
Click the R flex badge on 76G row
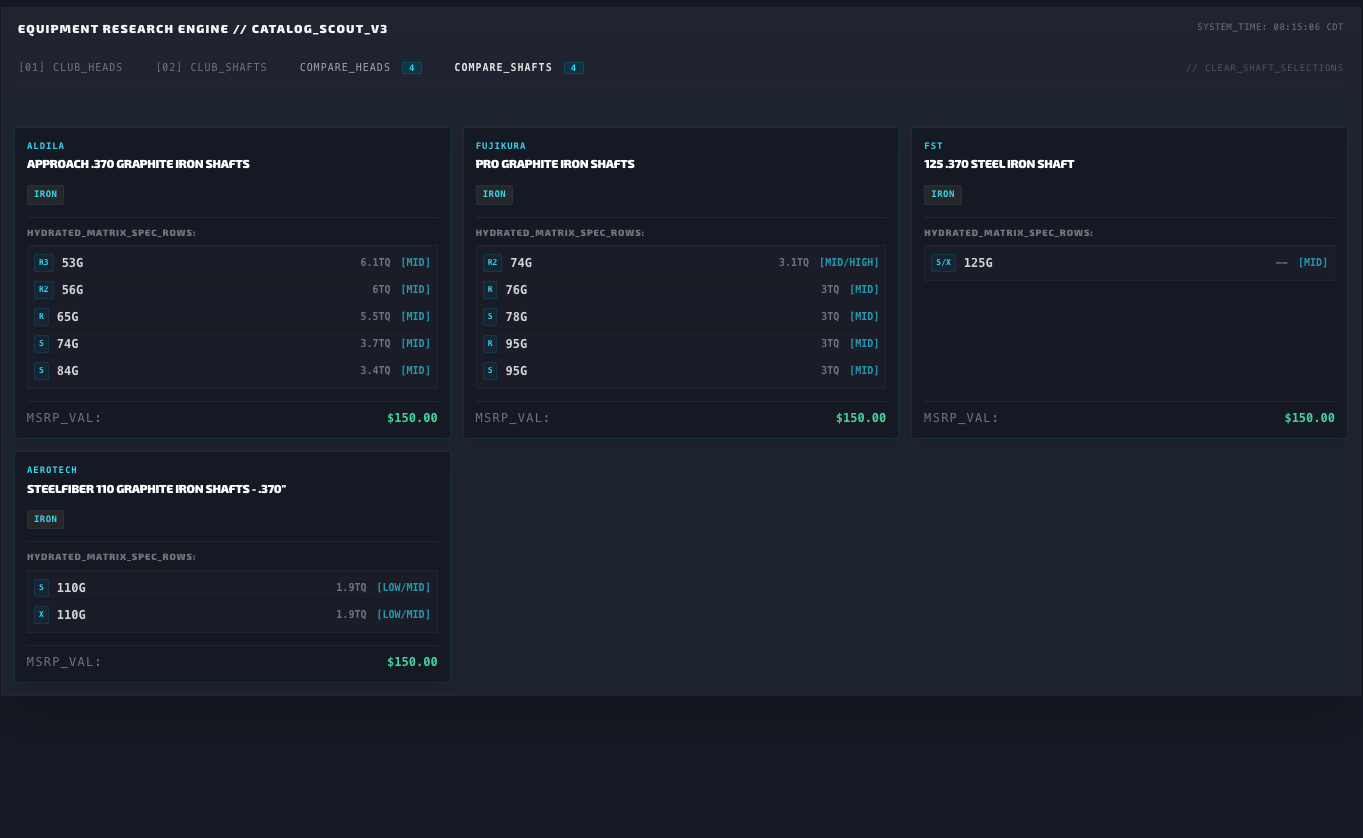490,290
